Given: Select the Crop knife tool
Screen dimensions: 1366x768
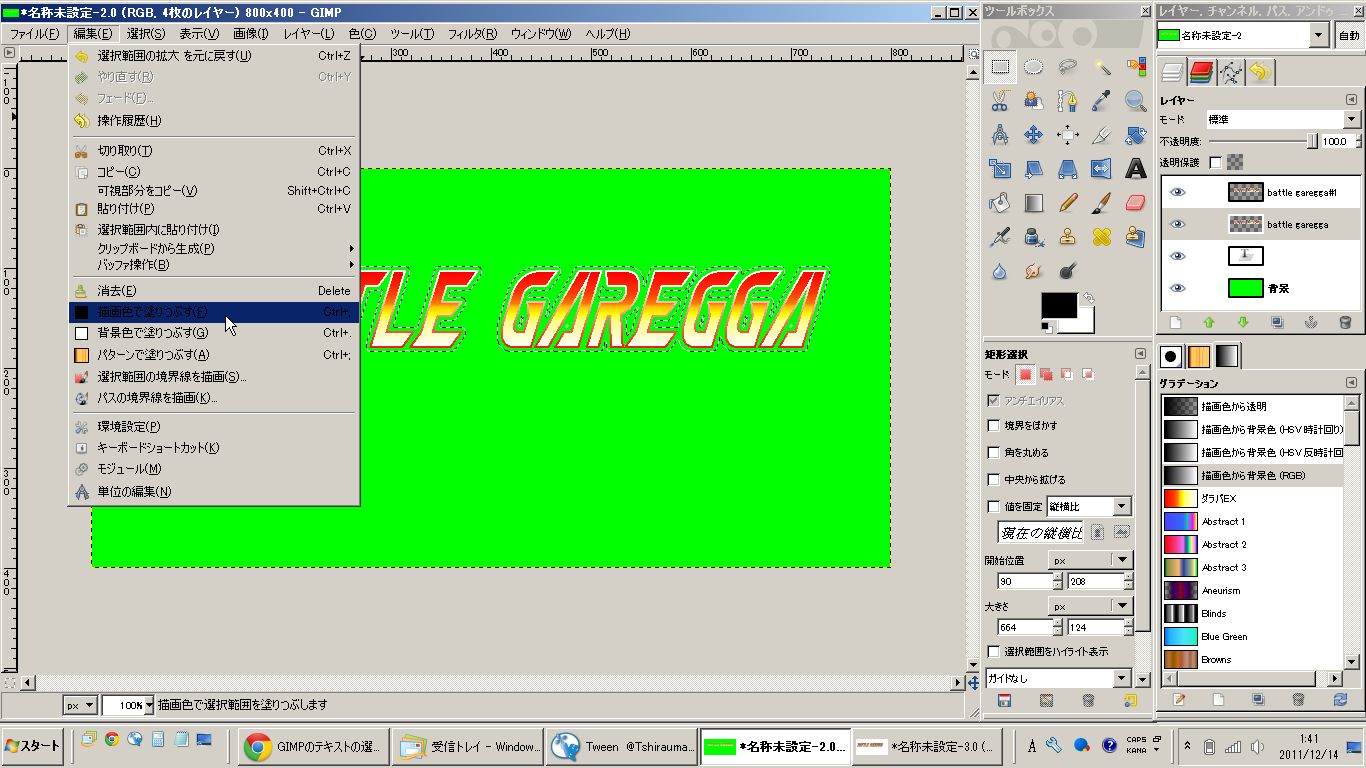Looking at the screenshot, I should tap(1102, 135).
